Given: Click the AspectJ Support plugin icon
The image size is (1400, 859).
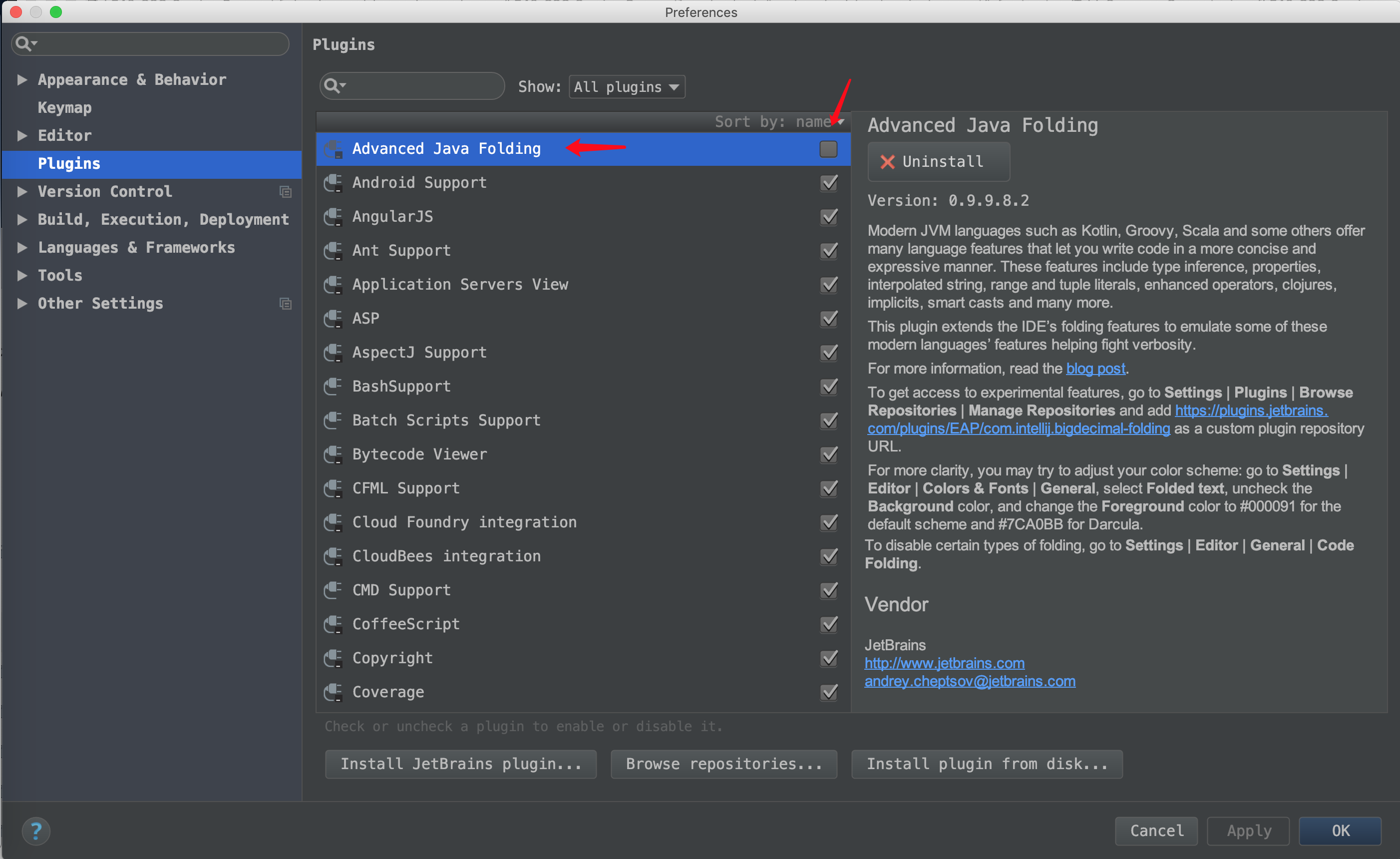Looking at the screenshot, I should click(333, 353).
